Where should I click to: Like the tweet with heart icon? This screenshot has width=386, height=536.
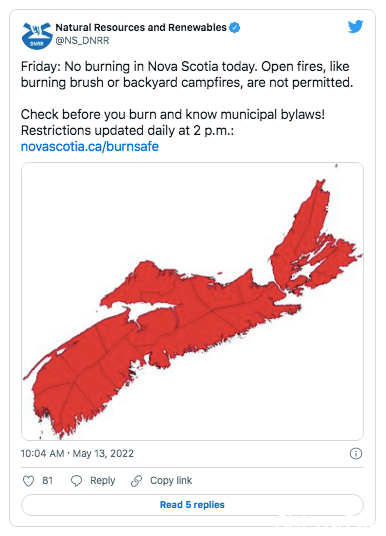tap(28, 481)
